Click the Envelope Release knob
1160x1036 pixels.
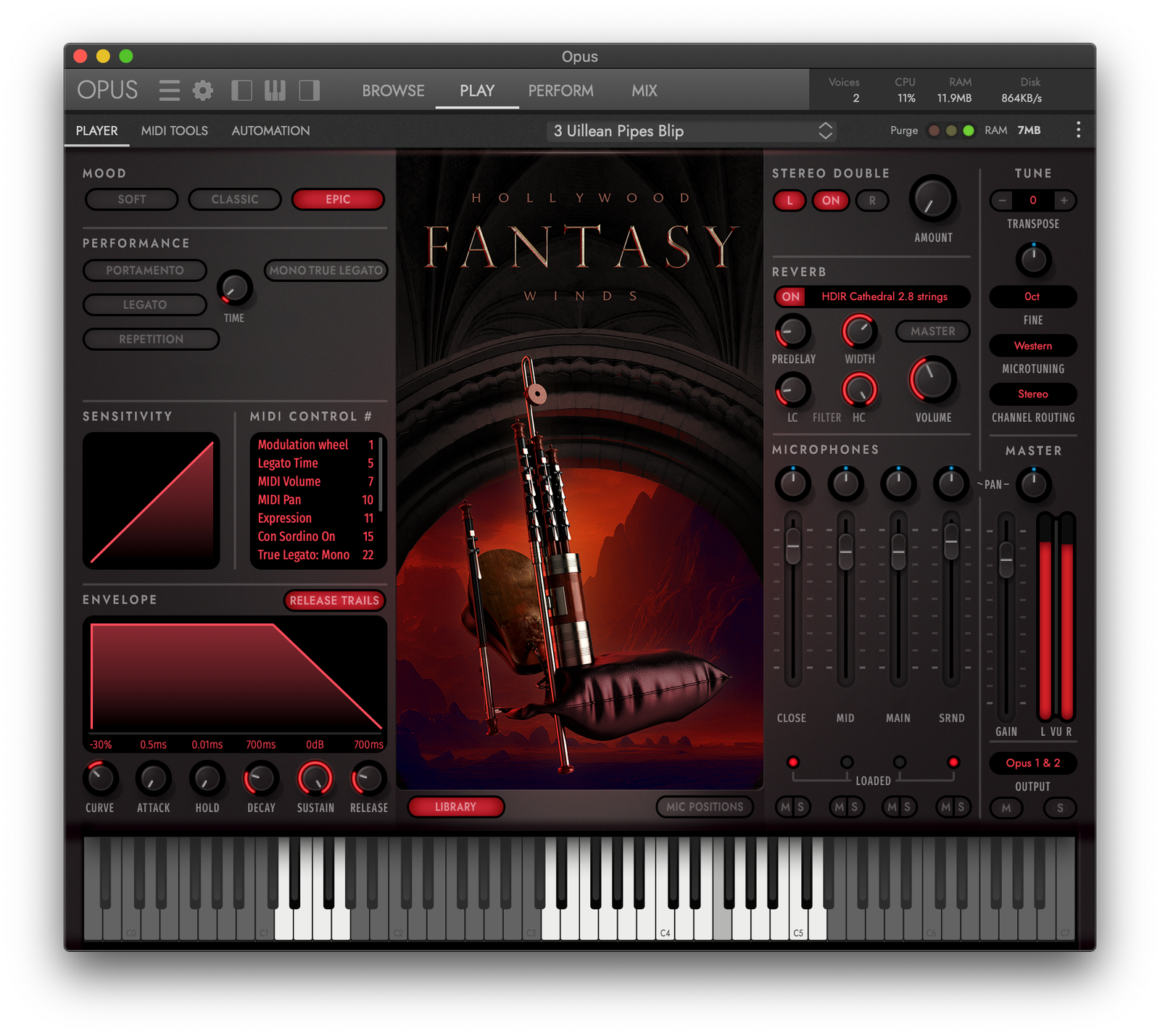369,779
